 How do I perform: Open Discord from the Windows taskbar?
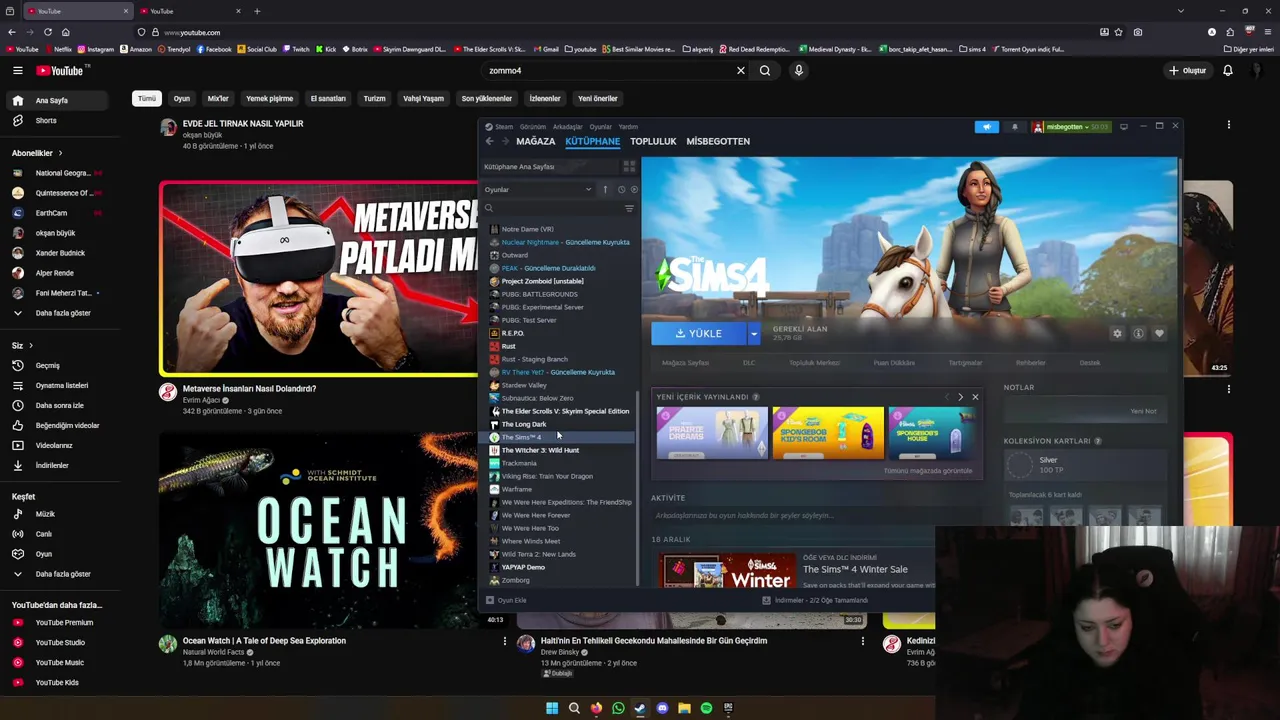(x=662, y=708)
